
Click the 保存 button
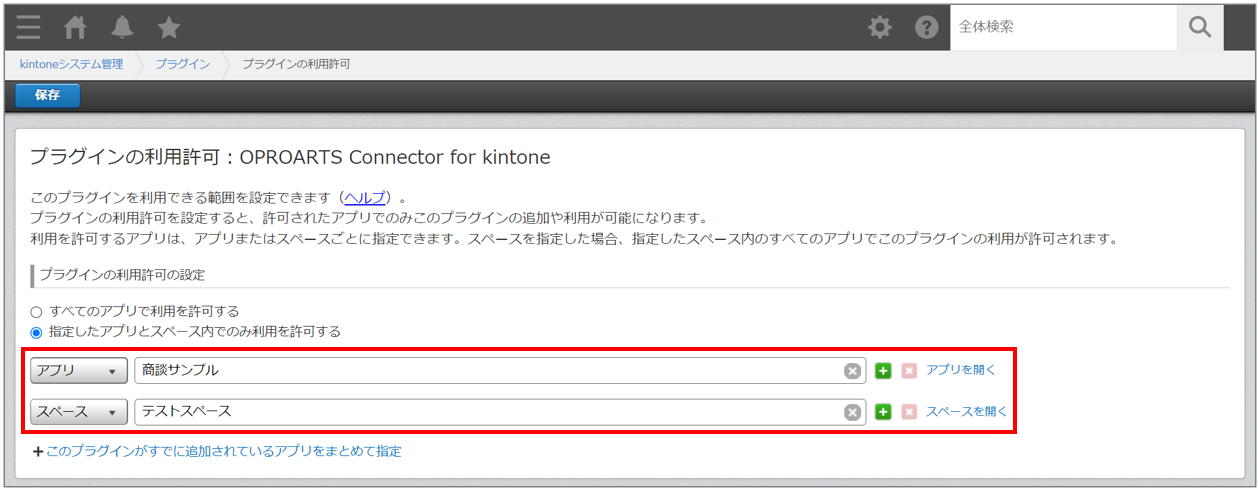[47, 95]
